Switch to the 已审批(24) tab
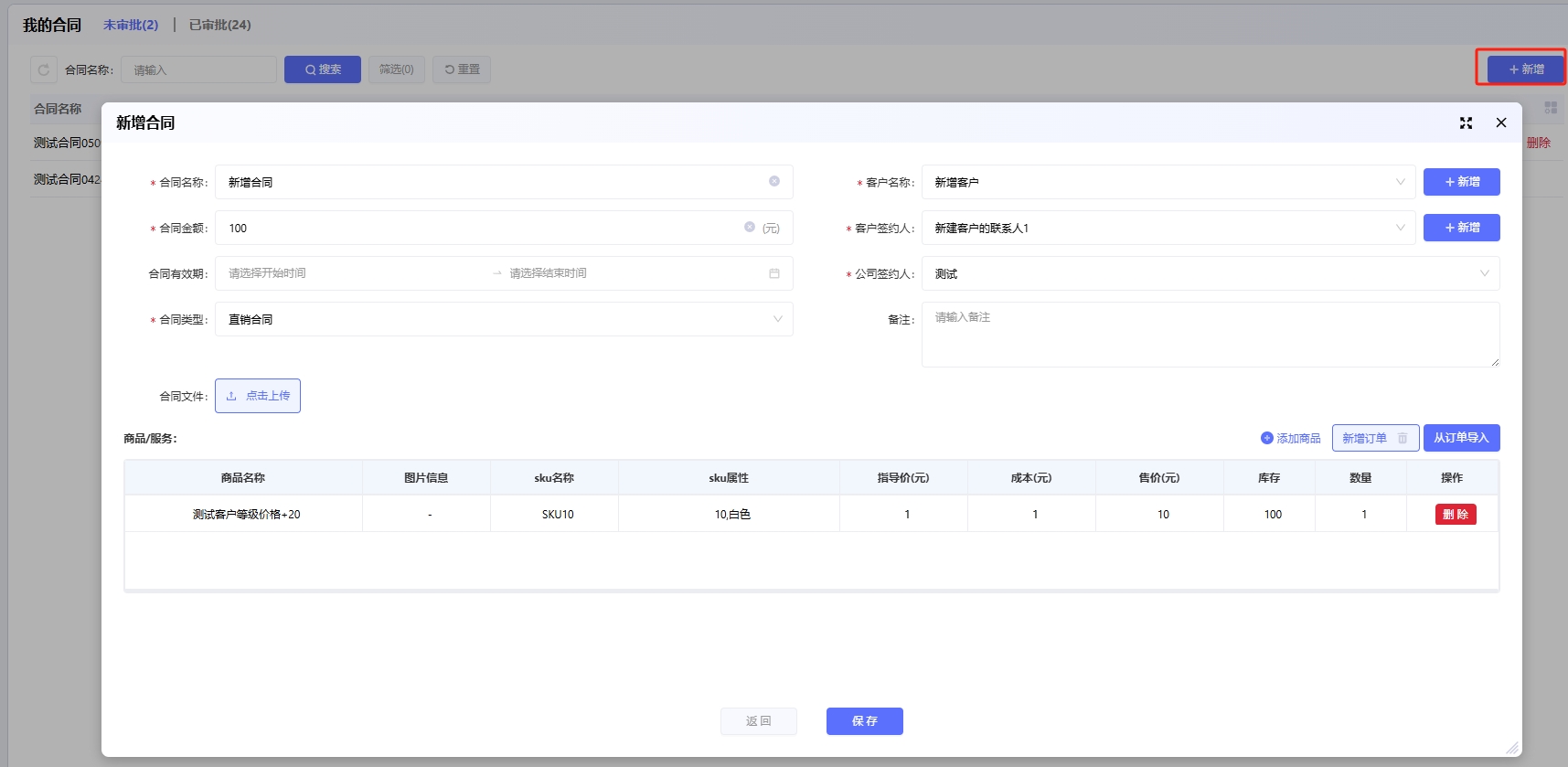This screenshot has height=767, width=1568. click(x=219, y=25)
